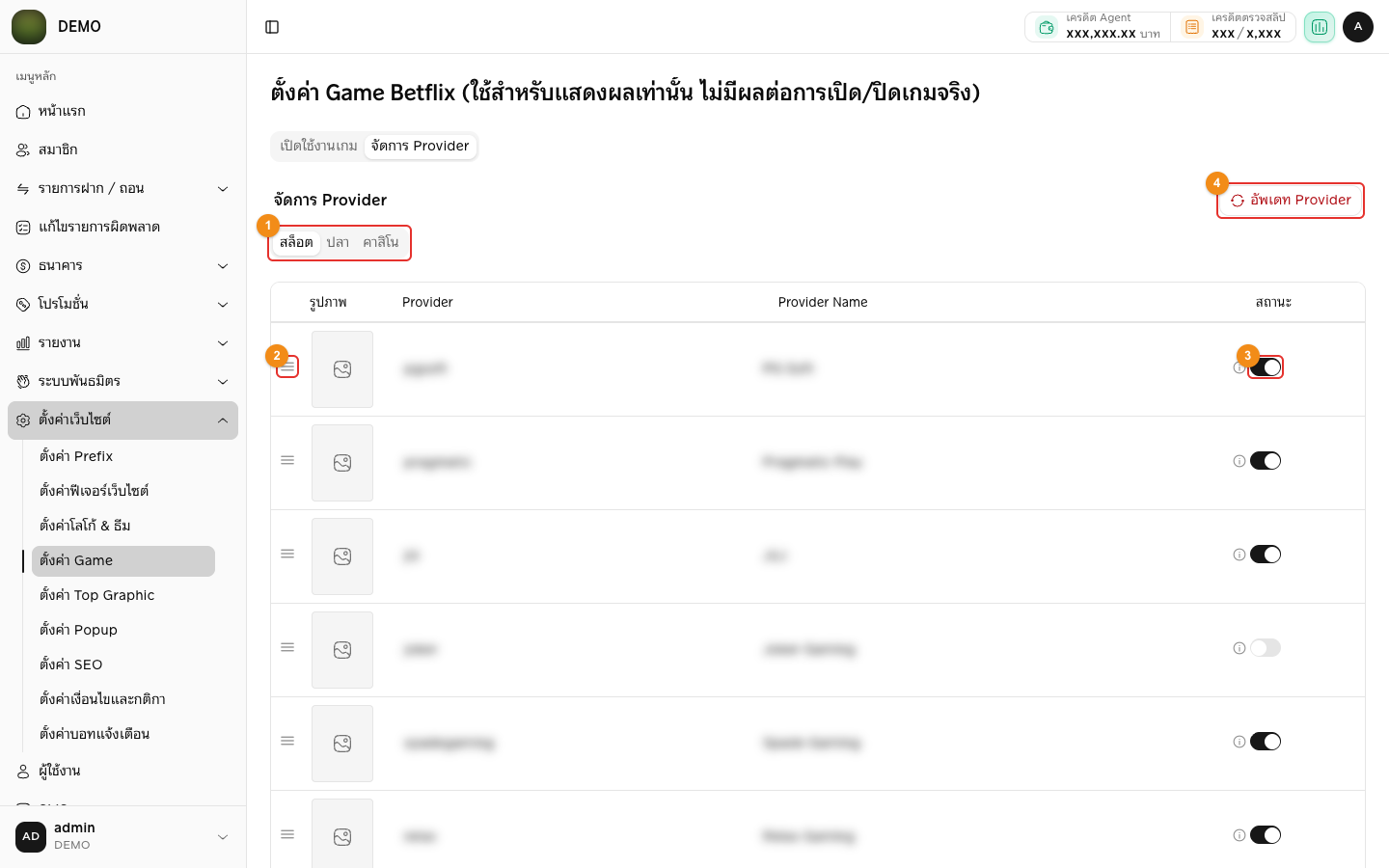Click the info icon in the second provider row
Image resolution: width=1389 pixels, height=868 pixels.
pyautogui.click(x=1239, y=461)
